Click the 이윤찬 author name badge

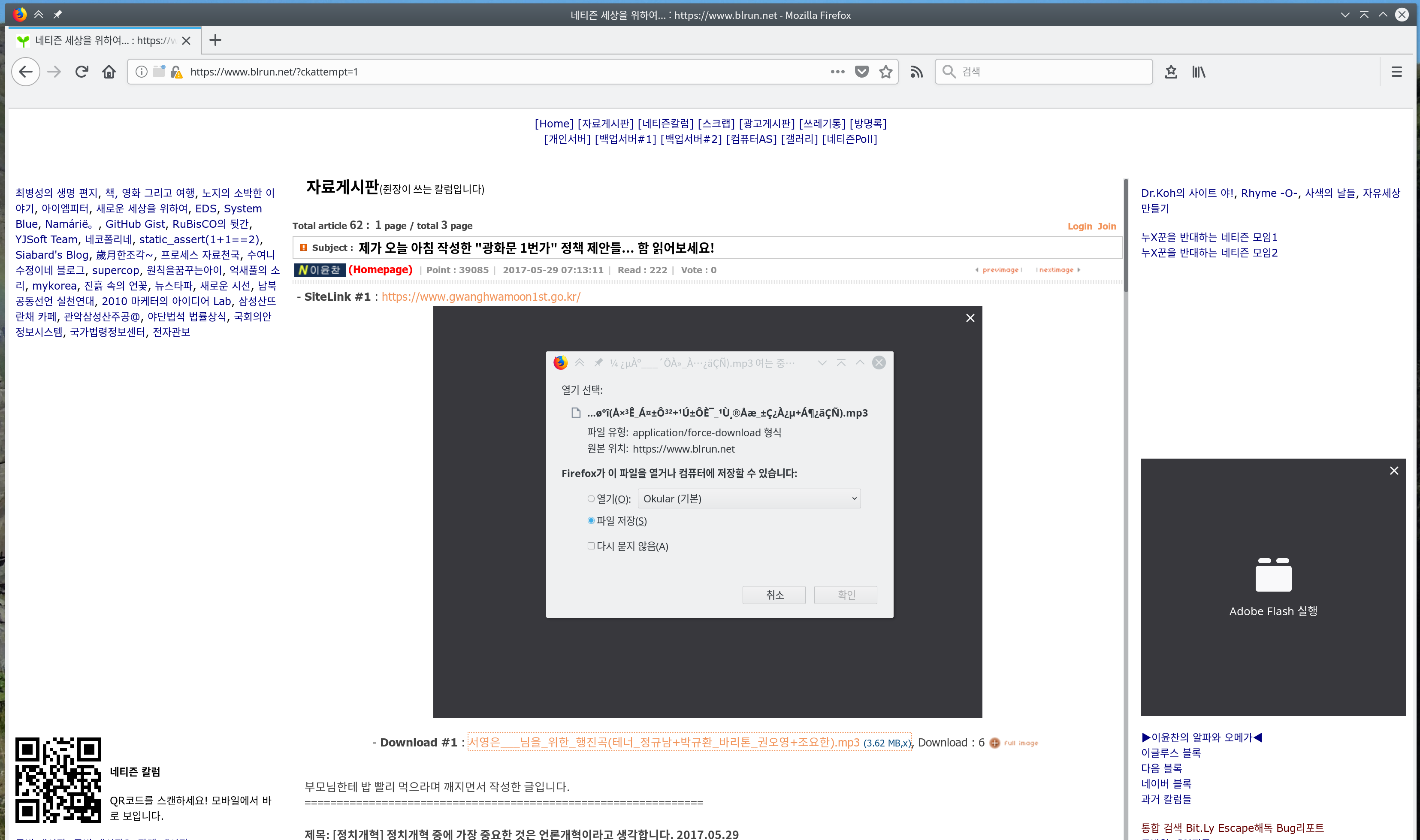point(320,270)
